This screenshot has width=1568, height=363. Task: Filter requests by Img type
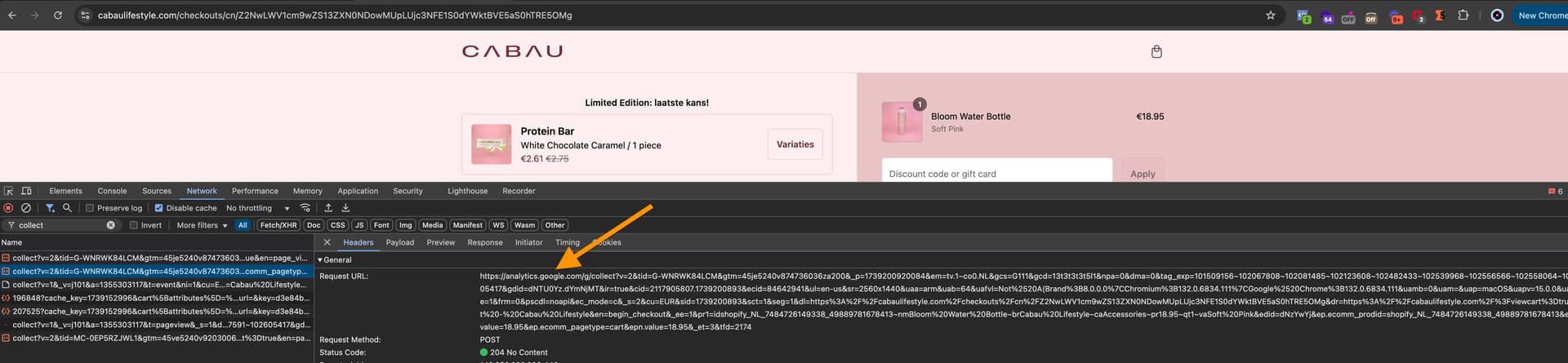coord(406,225)
